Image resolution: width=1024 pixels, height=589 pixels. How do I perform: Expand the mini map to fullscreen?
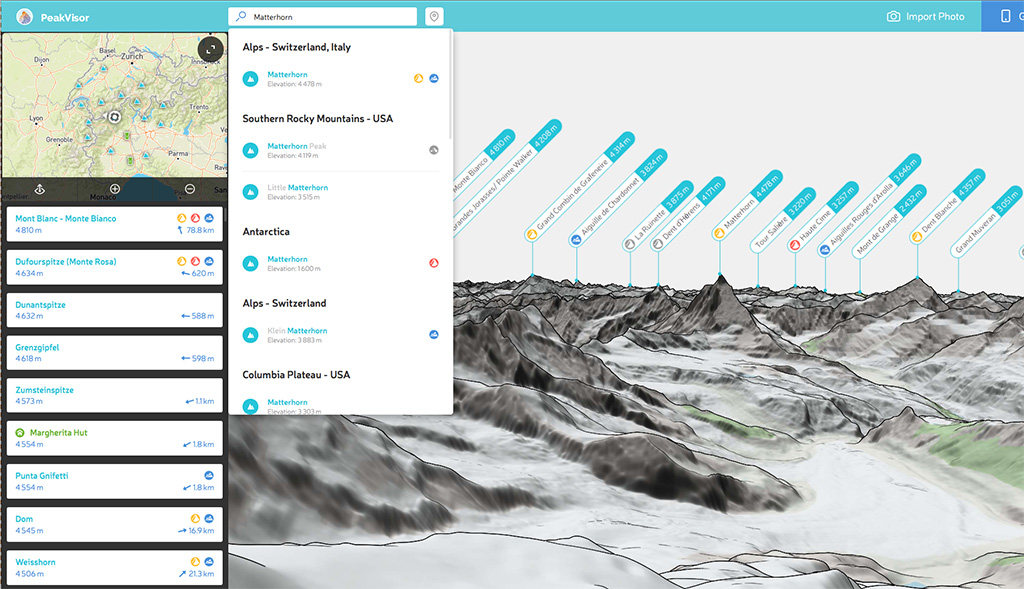point(209,49)
